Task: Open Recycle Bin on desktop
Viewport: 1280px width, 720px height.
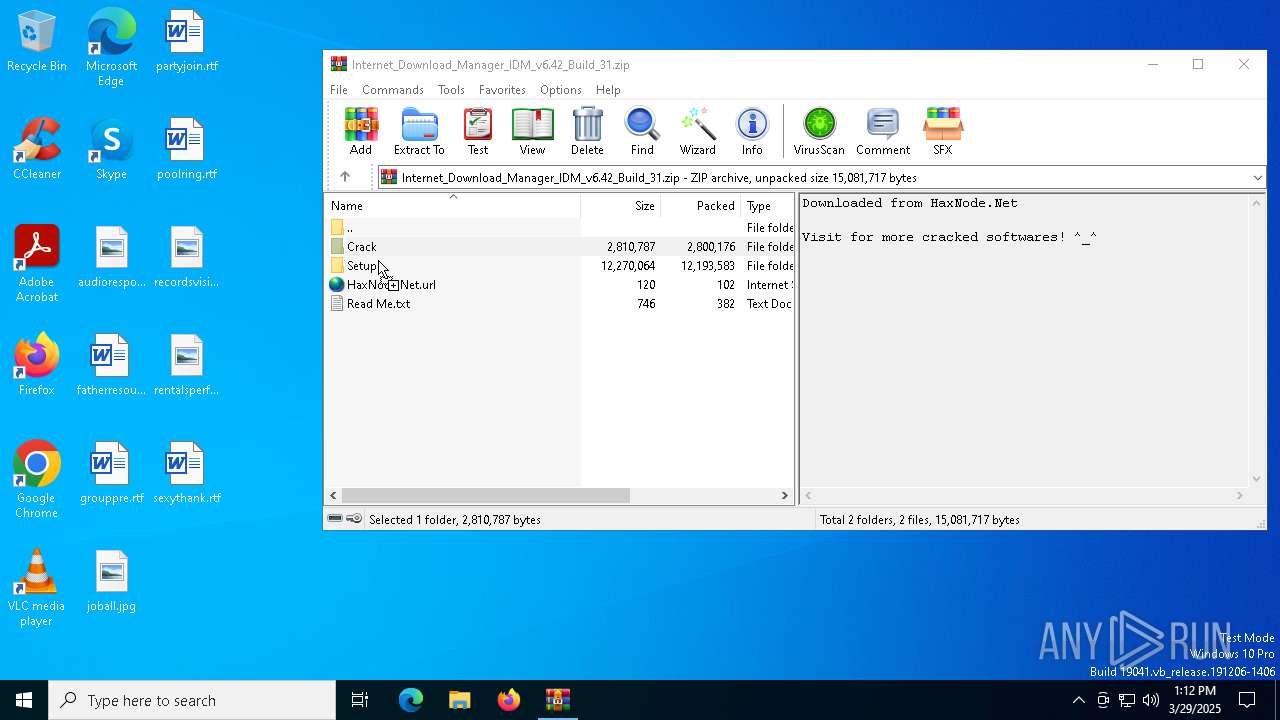Action: pos(37,42)
